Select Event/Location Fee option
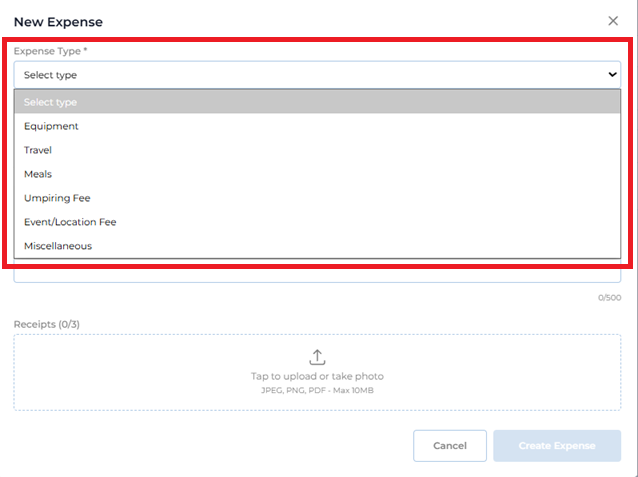638x477 pixels. tap(317, 222)
